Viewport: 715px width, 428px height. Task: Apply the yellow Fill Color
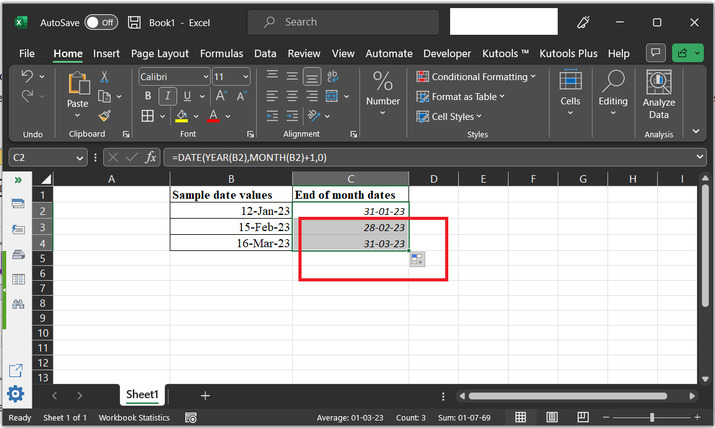click(x=181, y=116)
